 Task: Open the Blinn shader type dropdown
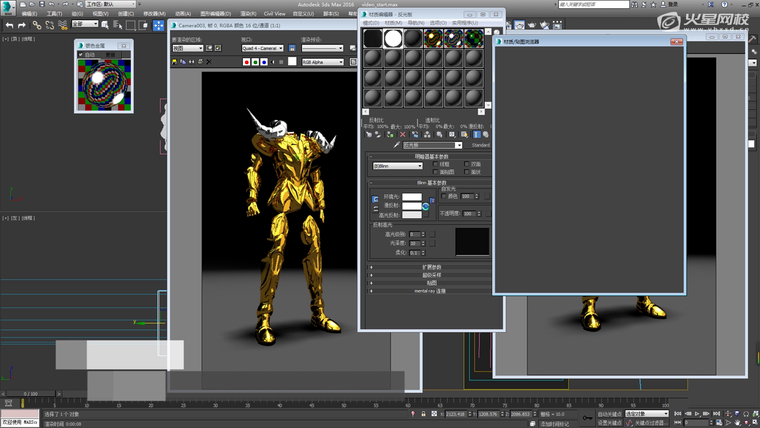396,165
